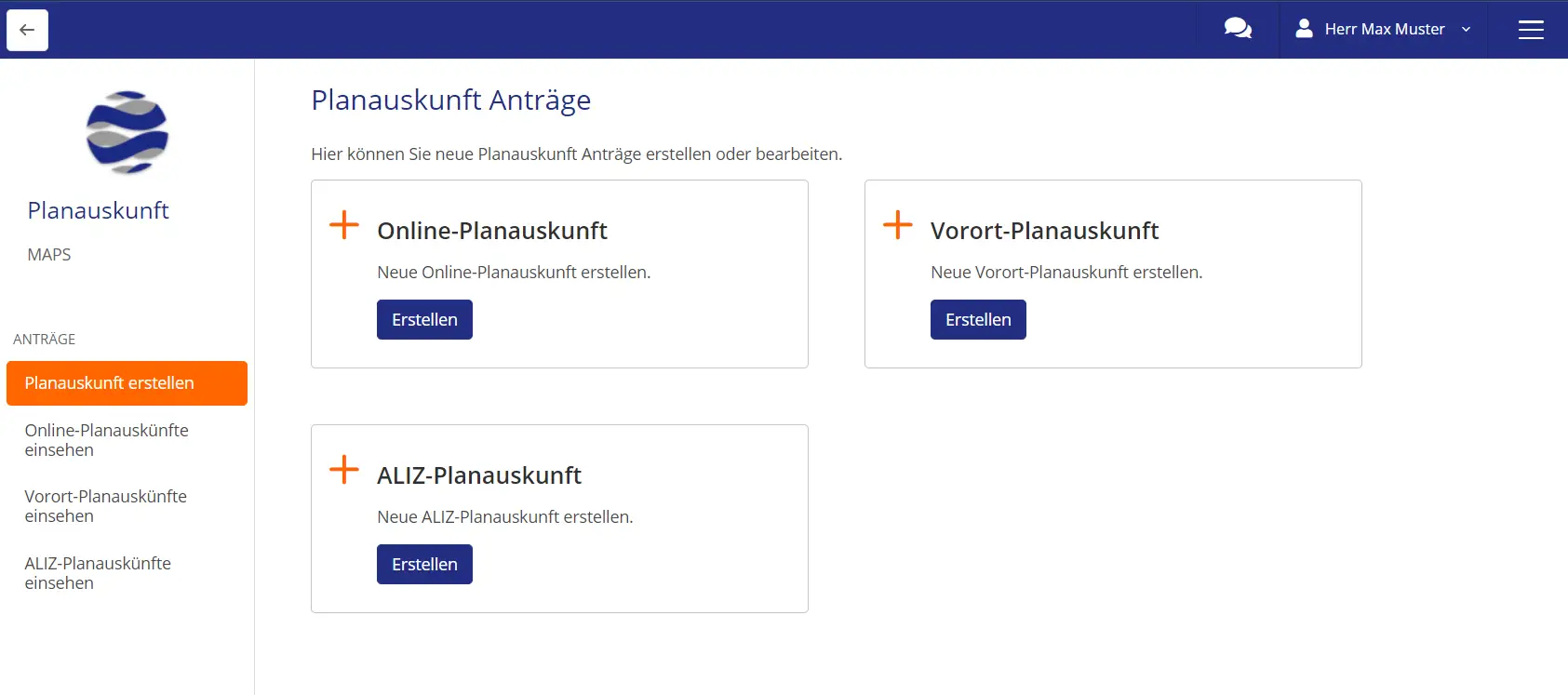Open Online-Planauskünfte einsehen

click(107, 439)
